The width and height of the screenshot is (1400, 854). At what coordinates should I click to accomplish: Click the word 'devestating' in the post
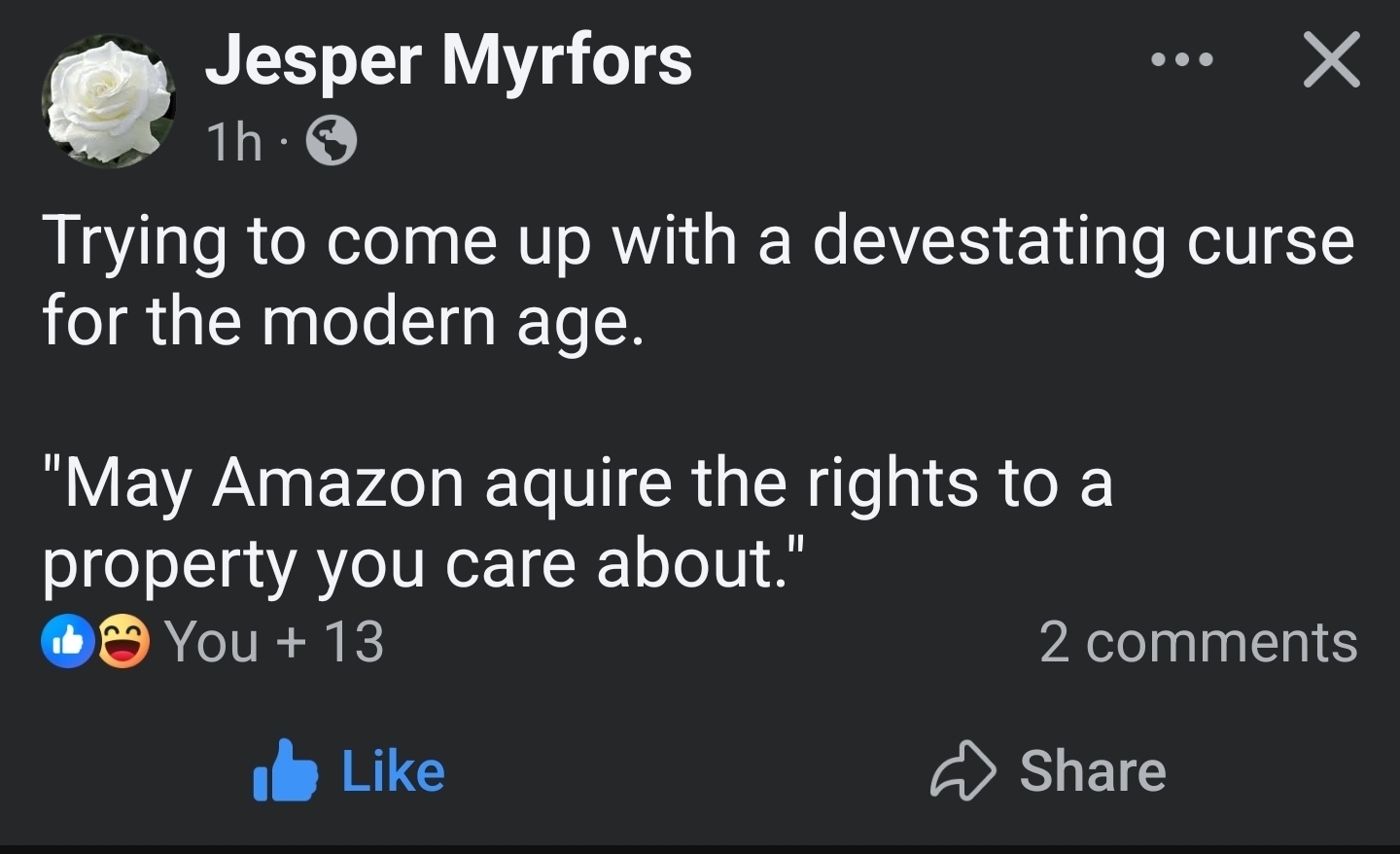point(988,241)
